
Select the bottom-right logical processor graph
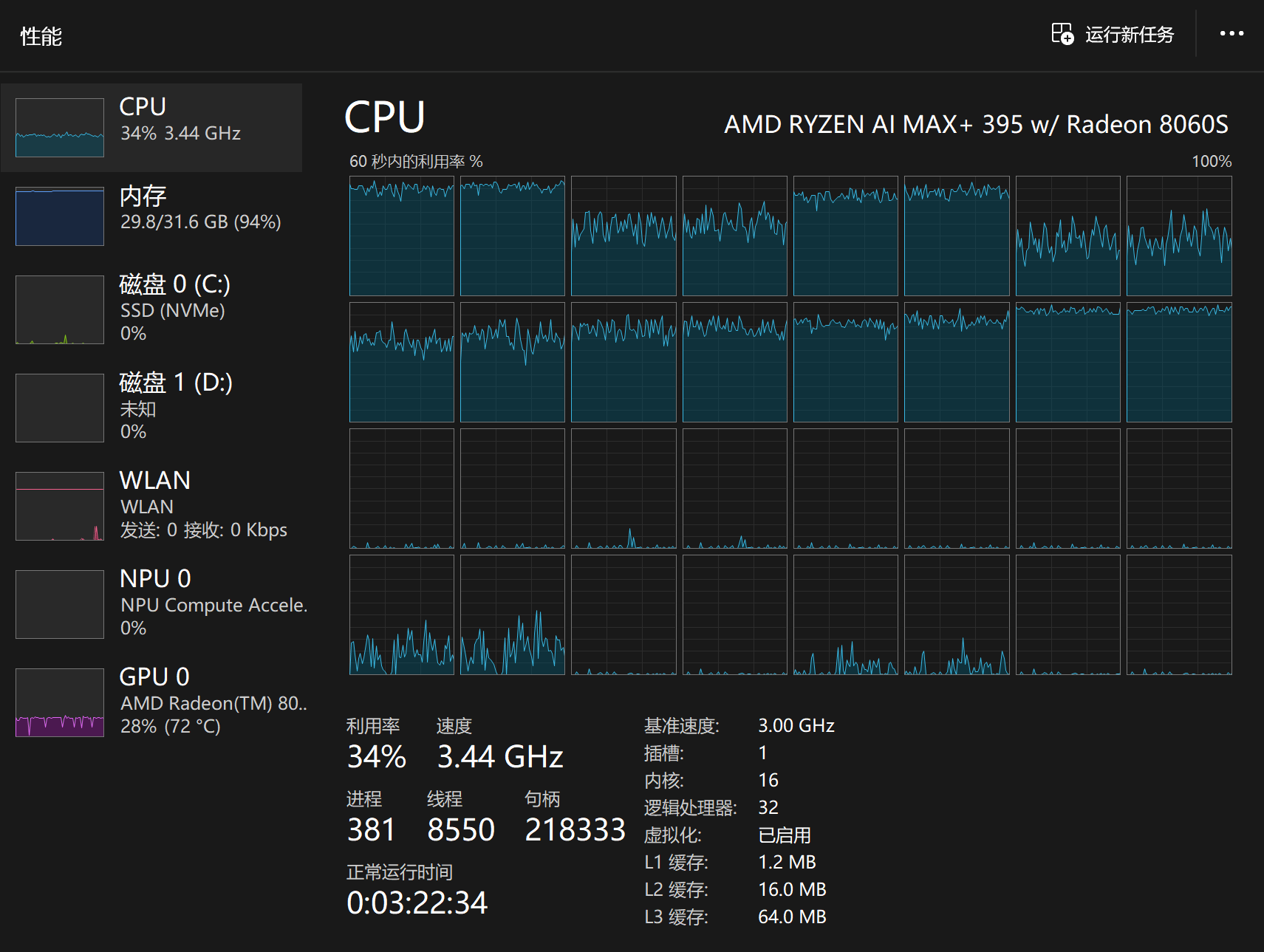(1179, 614)
